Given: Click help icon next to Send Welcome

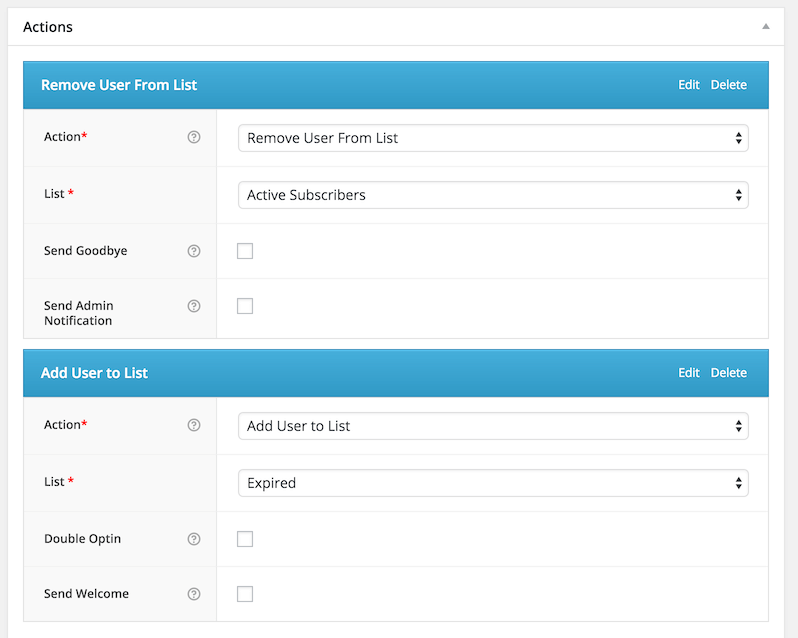Looking at the screenshot, I should [194, 594].
